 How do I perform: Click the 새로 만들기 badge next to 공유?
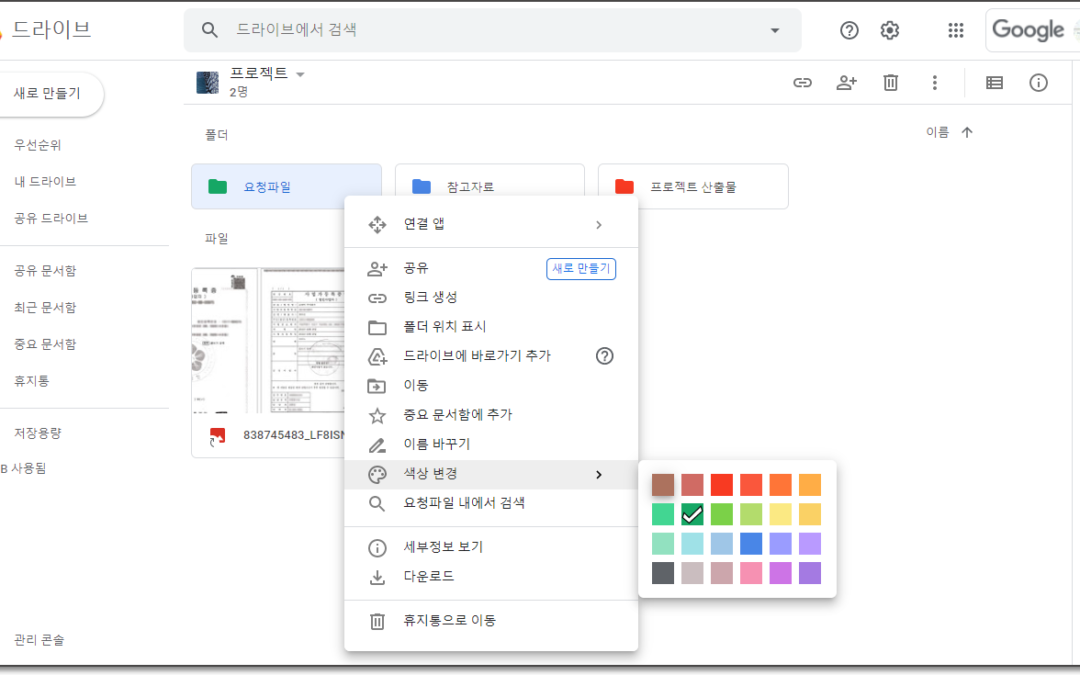pos(581,269)
